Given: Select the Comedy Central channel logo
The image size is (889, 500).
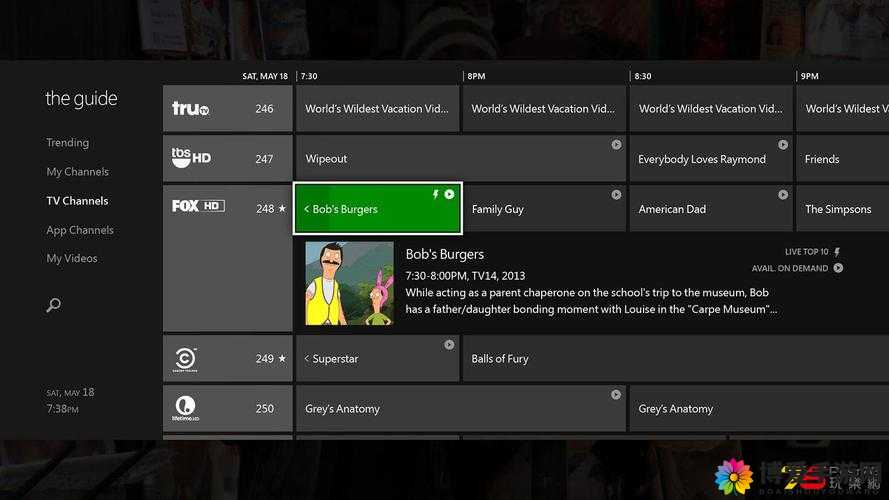Looking at the screenshot, I should [185, 359].
